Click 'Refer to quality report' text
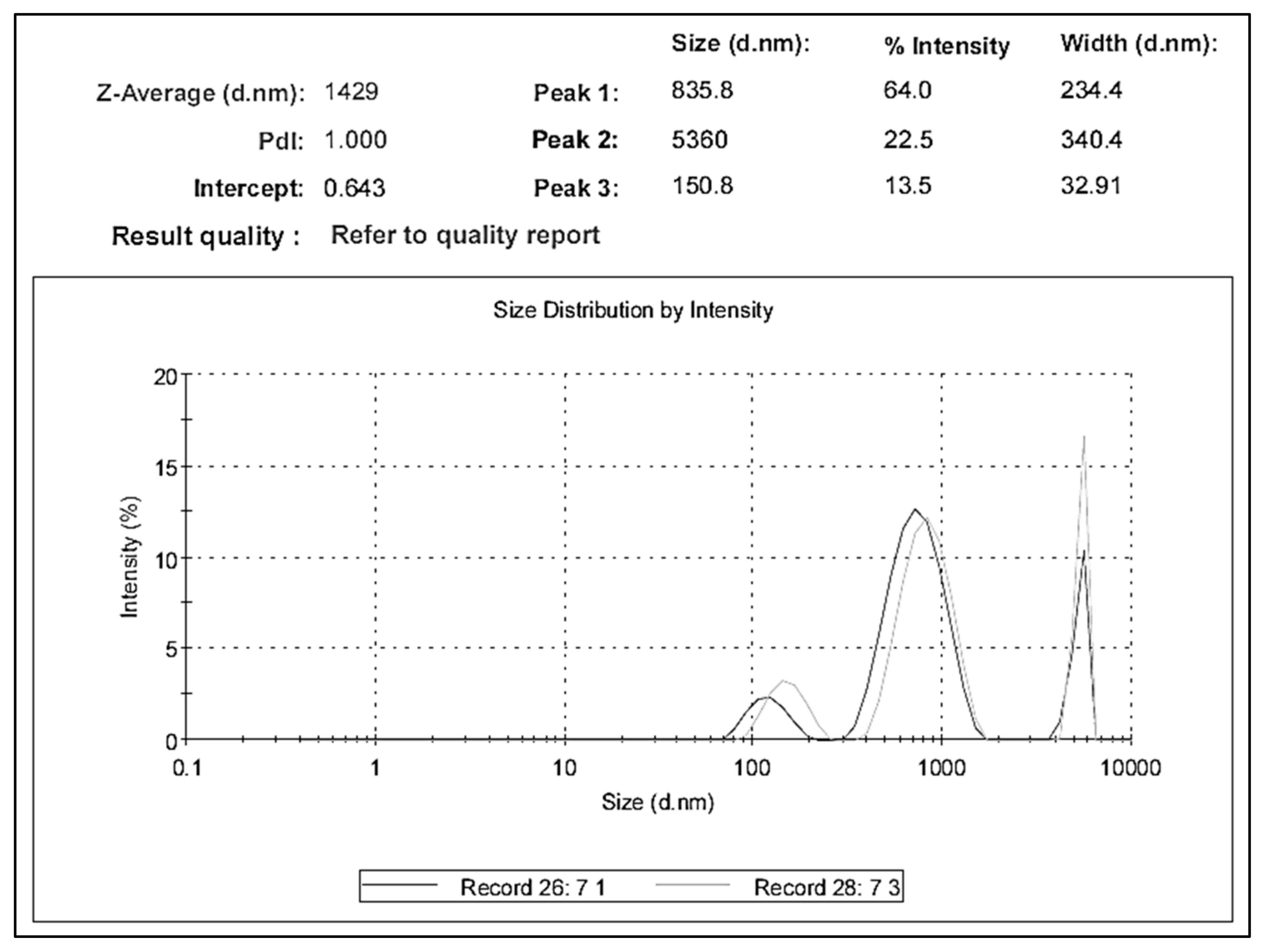This screenshot has height=952, width=1266. tap(465, 235)
